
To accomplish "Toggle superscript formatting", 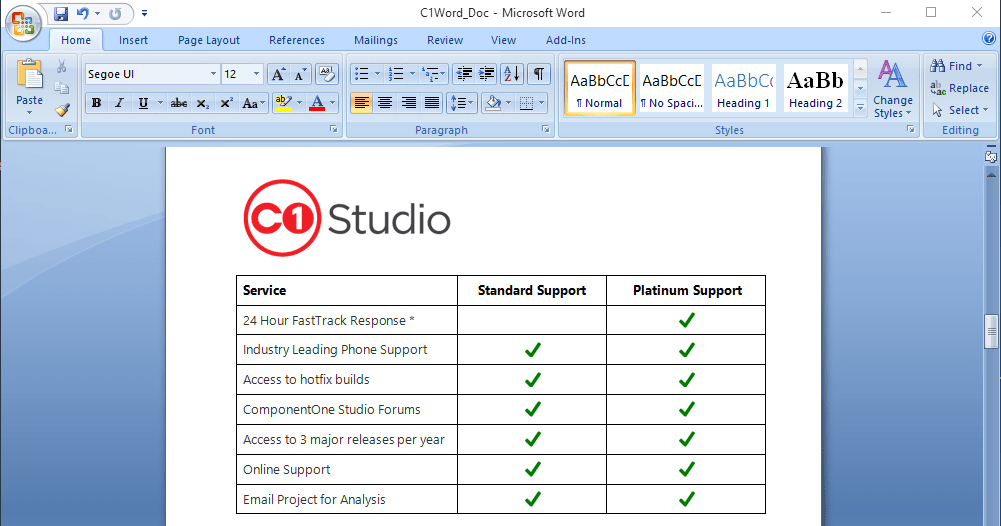I will click(x=226, y=103).
